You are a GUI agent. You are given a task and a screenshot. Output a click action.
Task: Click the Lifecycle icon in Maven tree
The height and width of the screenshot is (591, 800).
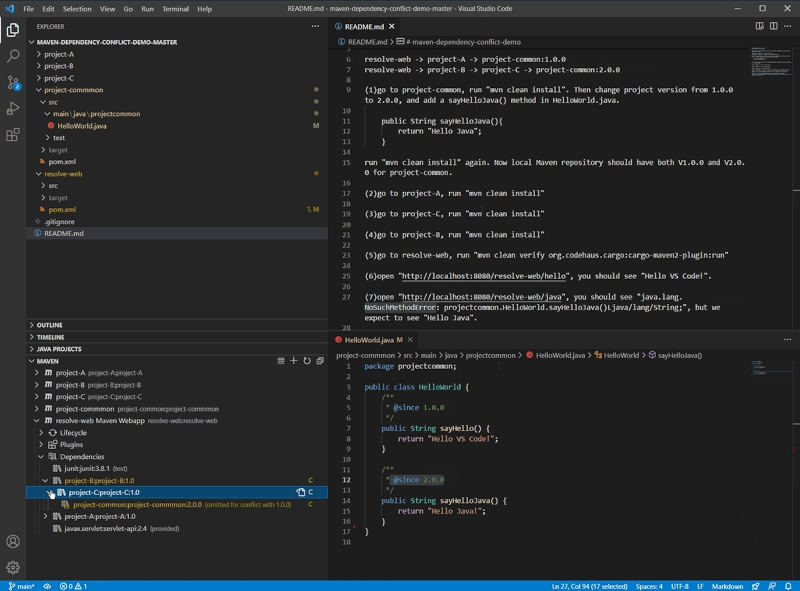point(53,433)
